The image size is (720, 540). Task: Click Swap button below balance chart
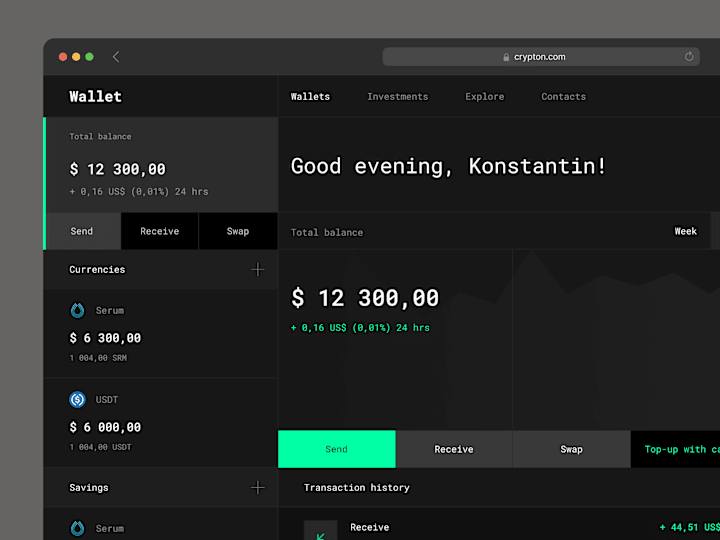pos(571,449)
